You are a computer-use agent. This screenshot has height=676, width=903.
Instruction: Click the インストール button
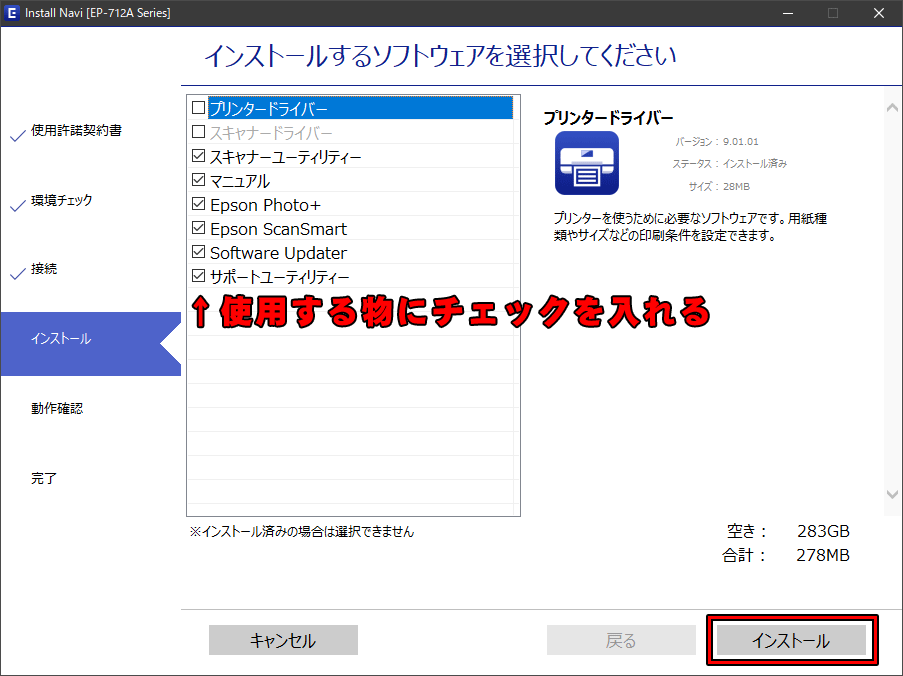pyautogui.click(x=791, y=640)
